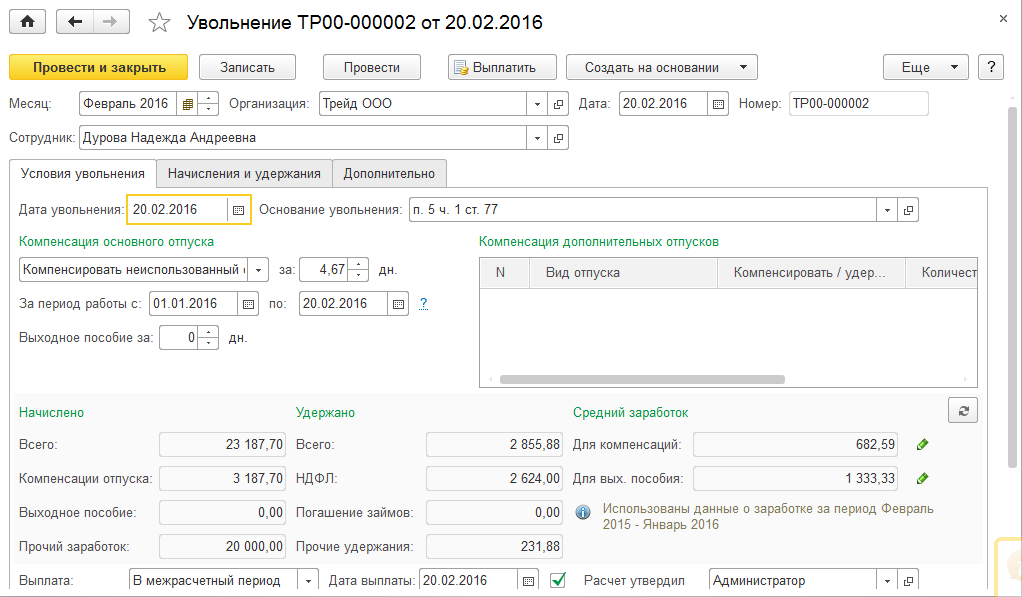The width and height of the screenshot is (1022, 597).
Task: Click the Дата выплаты input field
Action: click(469, 581)
